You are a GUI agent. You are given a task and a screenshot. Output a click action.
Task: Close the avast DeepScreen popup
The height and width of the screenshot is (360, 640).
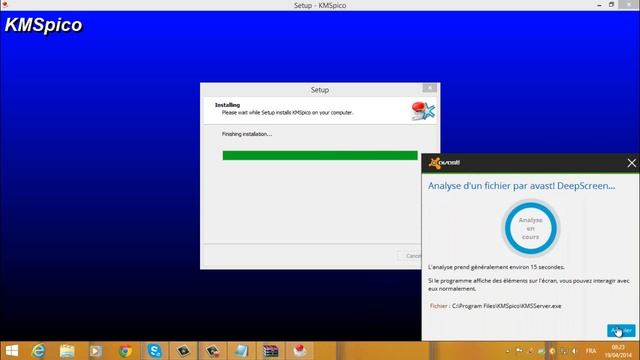(631, 163)
